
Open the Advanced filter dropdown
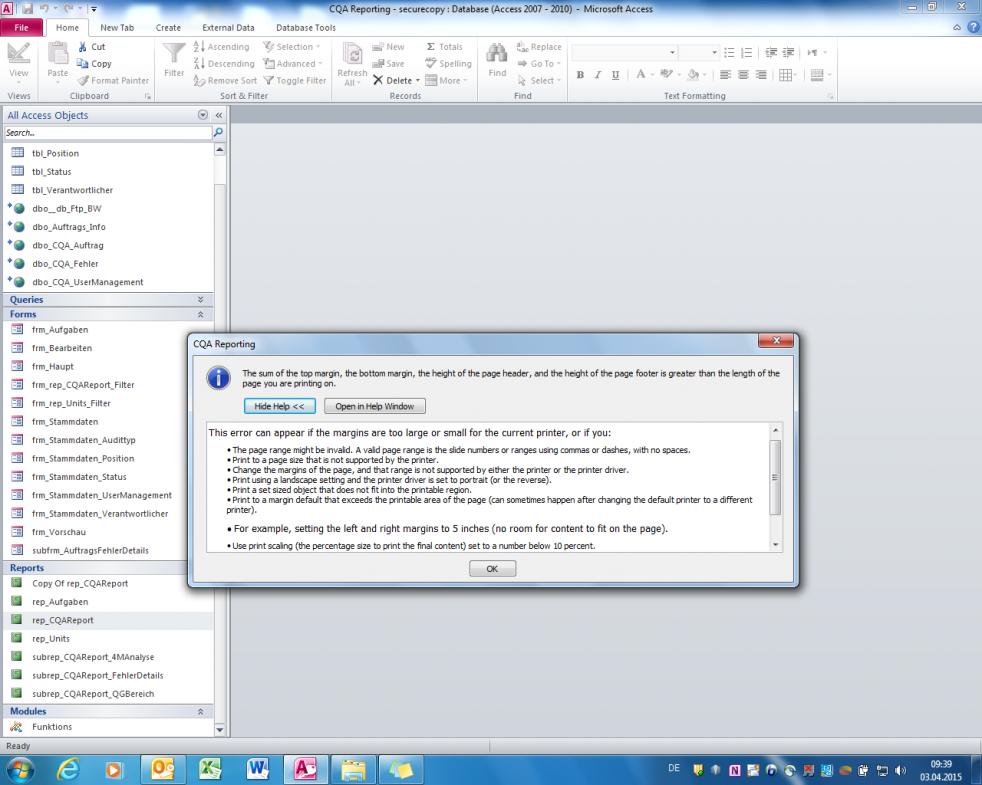(x=292, y=63)
